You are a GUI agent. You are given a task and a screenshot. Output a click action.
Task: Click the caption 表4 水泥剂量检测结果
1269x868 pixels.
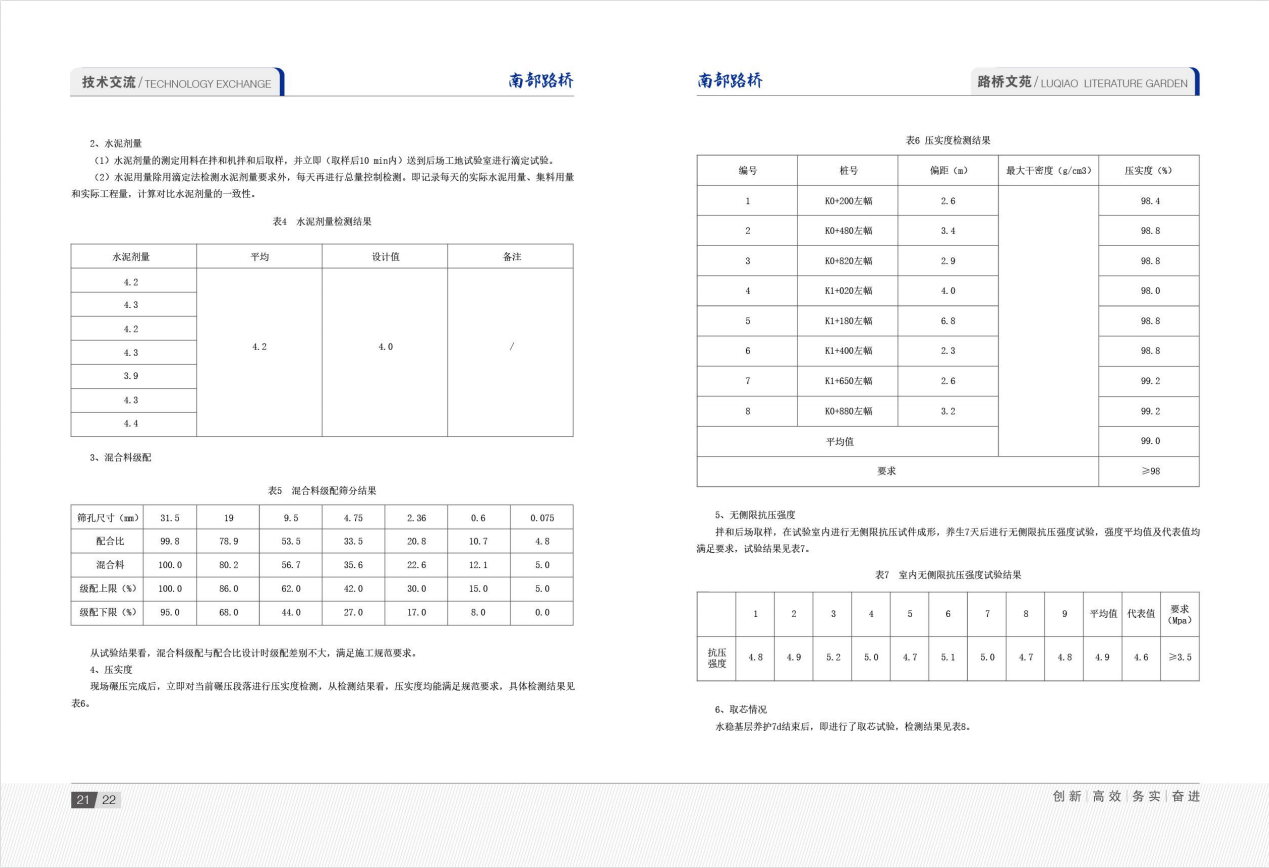tap(322, 220)
